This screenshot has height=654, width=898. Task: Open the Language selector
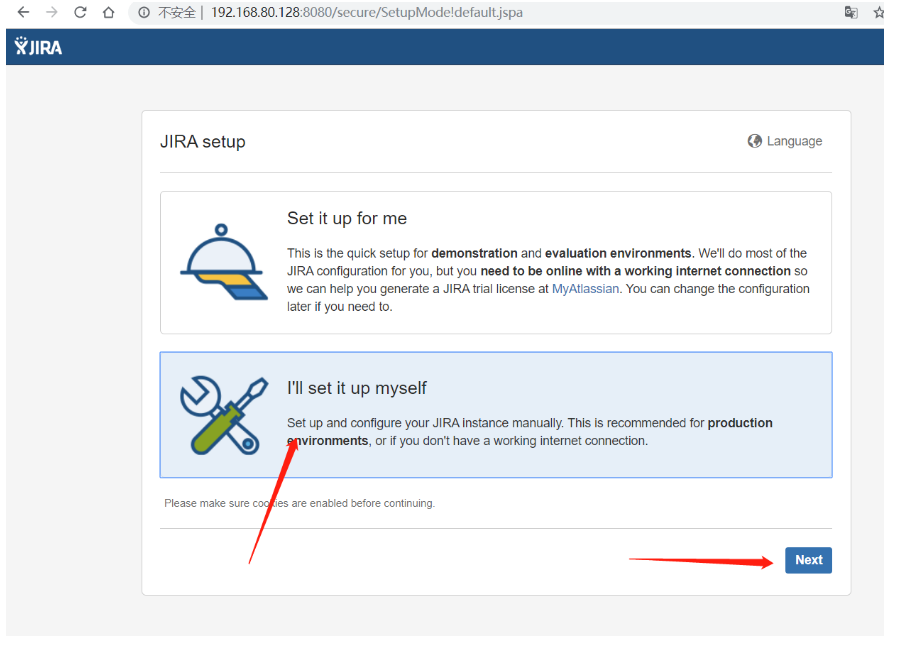pos(785,141)
